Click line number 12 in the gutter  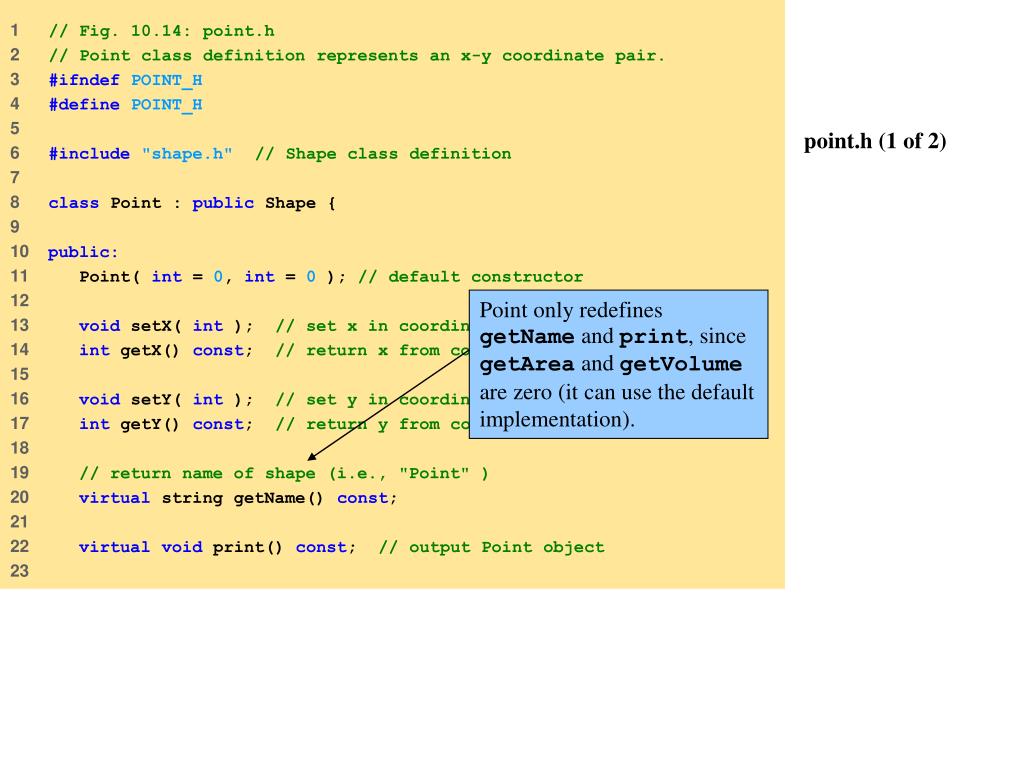(x=20, y=300)
